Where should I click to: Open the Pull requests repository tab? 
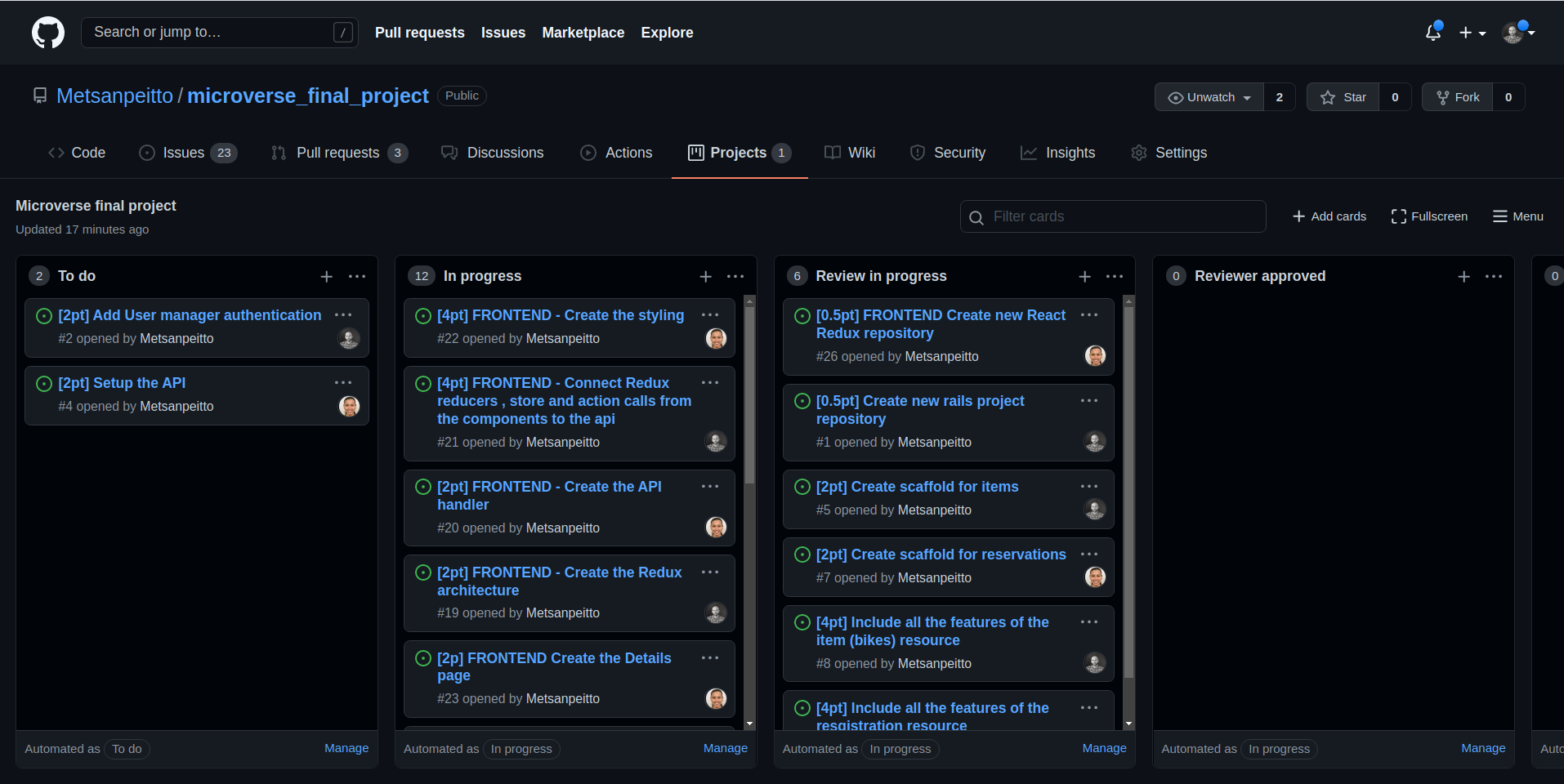tap(339, 153)
